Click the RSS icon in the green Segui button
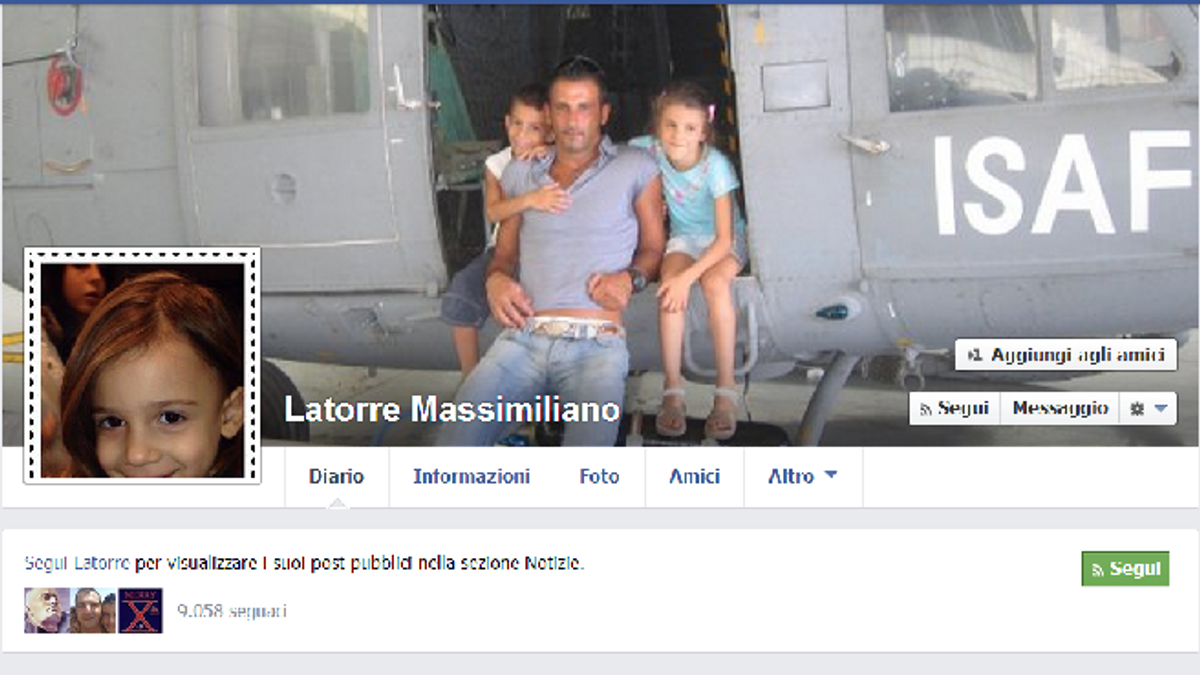The image size is (1200, 675). 1098,570
